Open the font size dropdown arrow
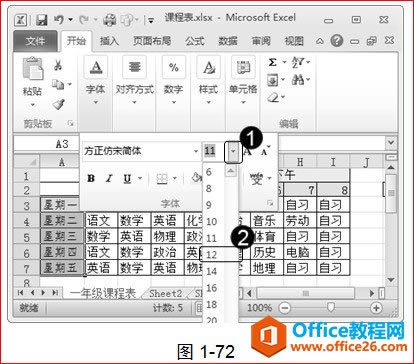The width and height of the screenshot is (414, 364). click(233, 152)
